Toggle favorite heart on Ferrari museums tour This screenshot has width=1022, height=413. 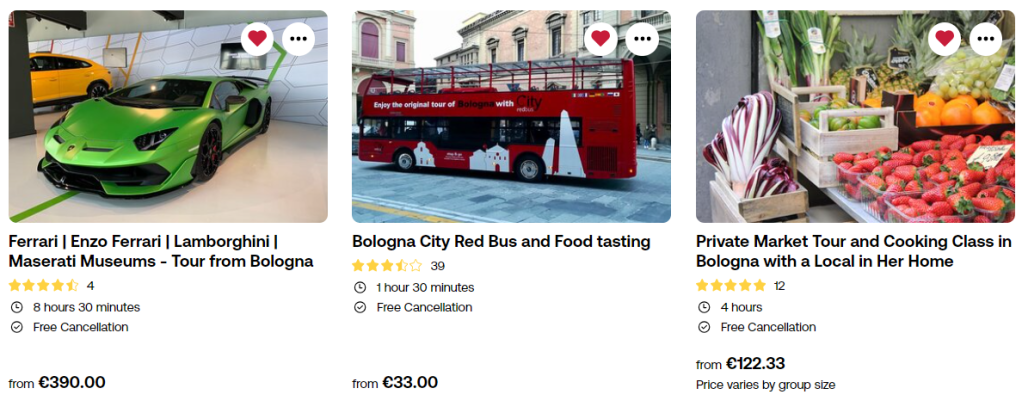[x=257, y=38]
